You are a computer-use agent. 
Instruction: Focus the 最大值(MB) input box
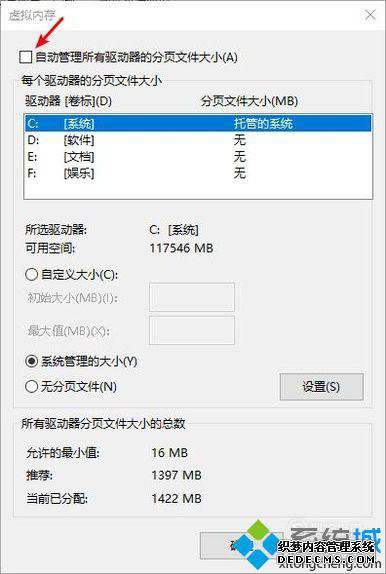click(192, 331)
